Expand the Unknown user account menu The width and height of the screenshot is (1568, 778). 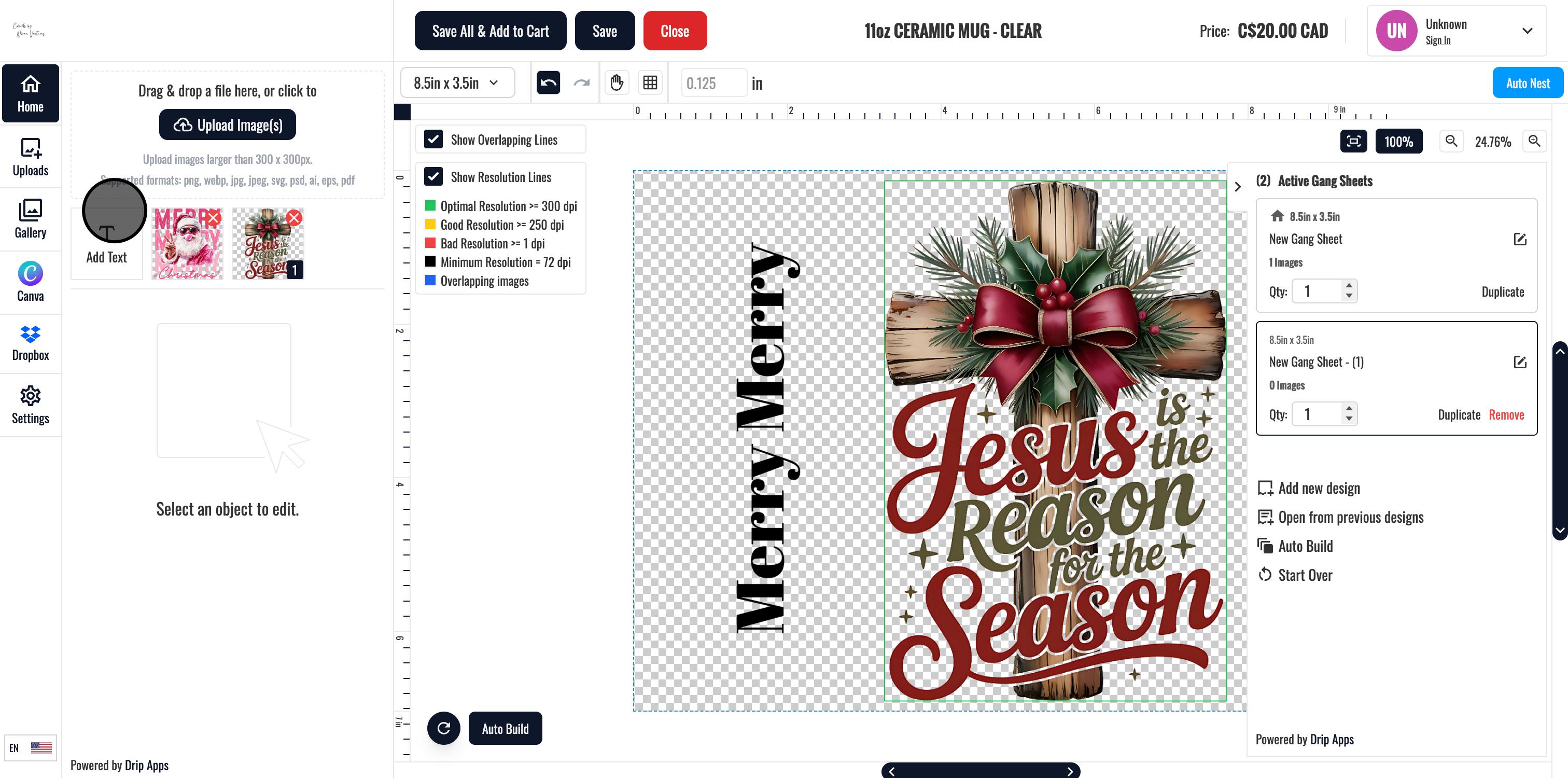(x=1527, y=31)
